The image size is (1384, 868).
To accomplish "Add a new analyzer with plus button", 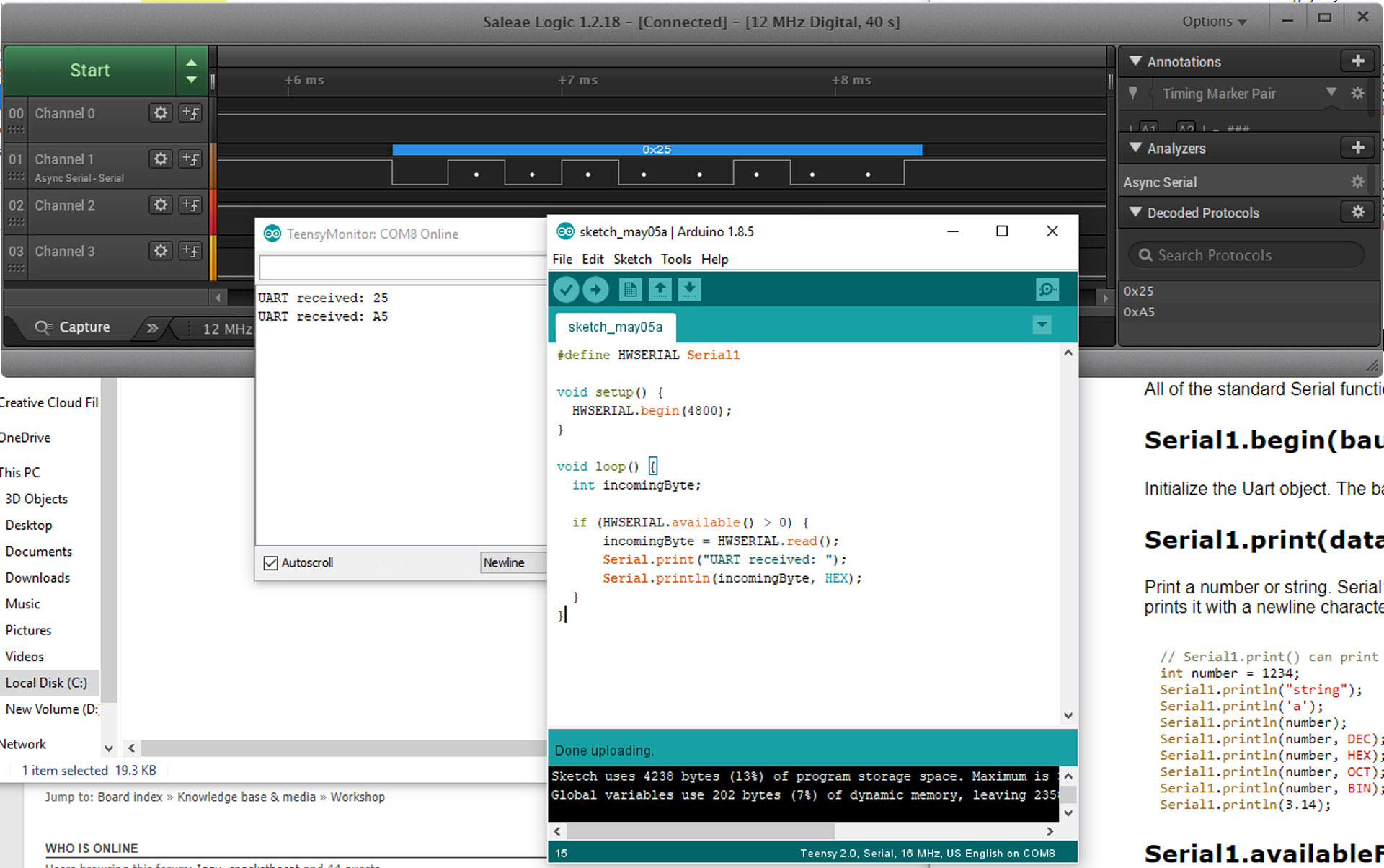I will click(1357, 148).
